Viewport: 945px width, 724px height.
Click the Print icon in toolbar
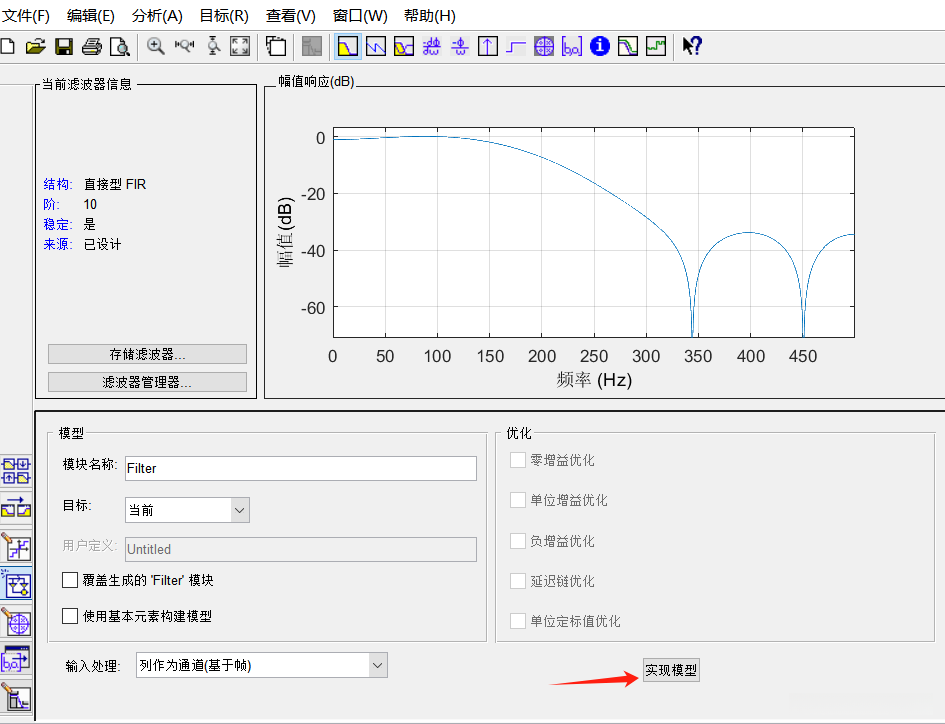[x=92, y=46]
